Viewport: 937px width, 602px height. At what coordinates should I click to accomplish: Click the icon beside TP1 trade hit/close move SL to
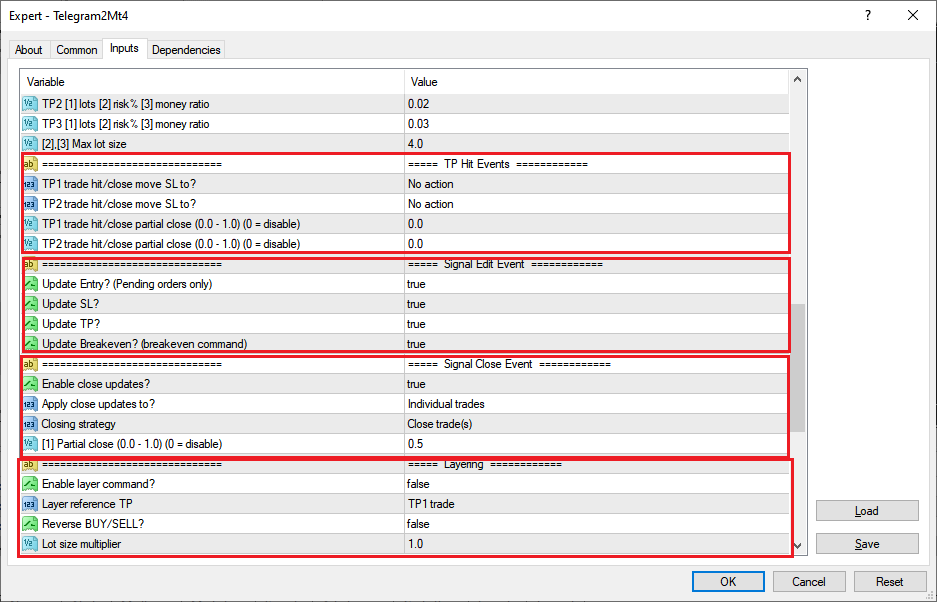30,184
